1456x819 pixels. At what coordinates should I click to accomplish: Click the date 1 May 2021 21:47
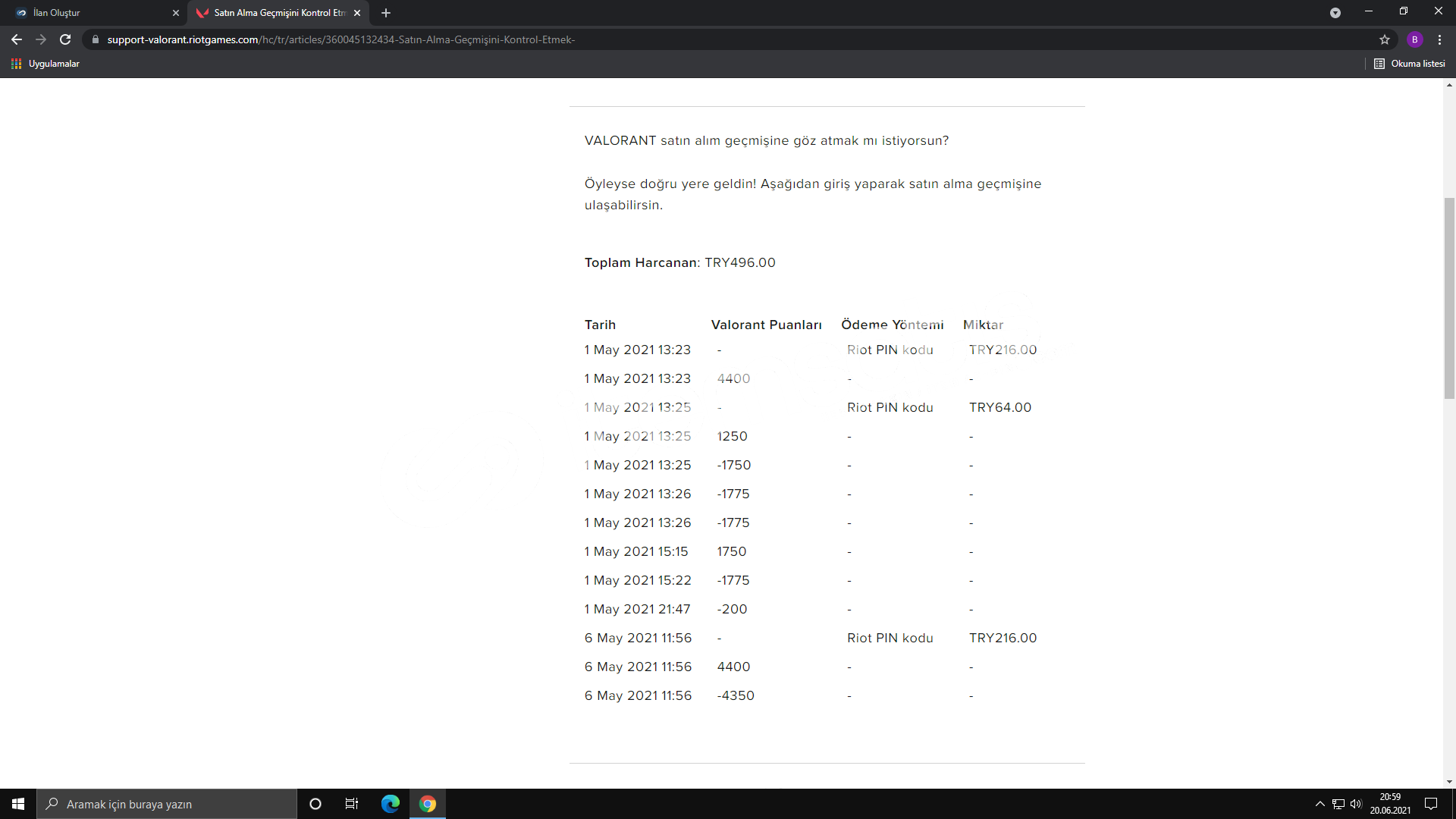(x=637, y=609)
